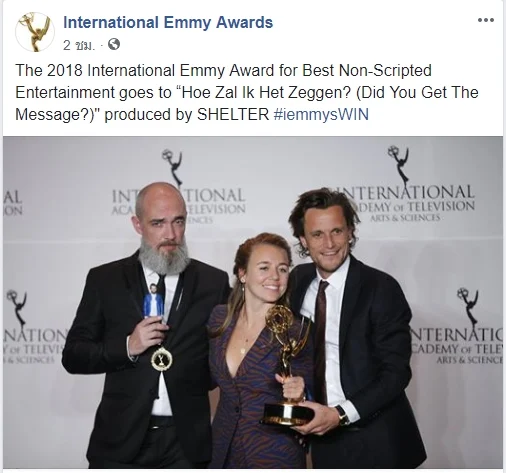Click the small blue figurine in man's hand
Viewport: 506px width, 473px height.
[153, 301]
